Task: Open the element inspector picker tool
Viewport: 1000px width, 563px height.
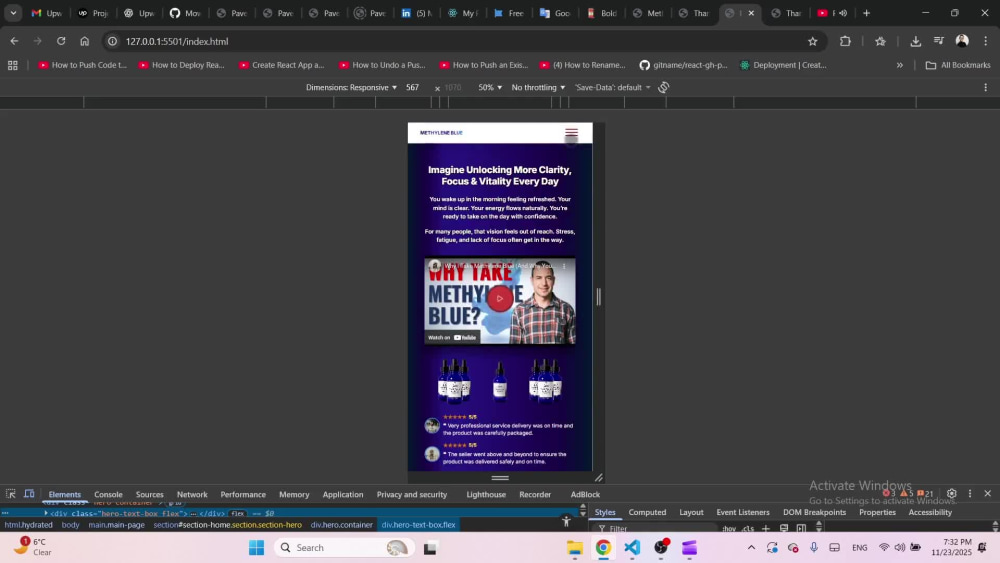Action: (x=11, y=494)
